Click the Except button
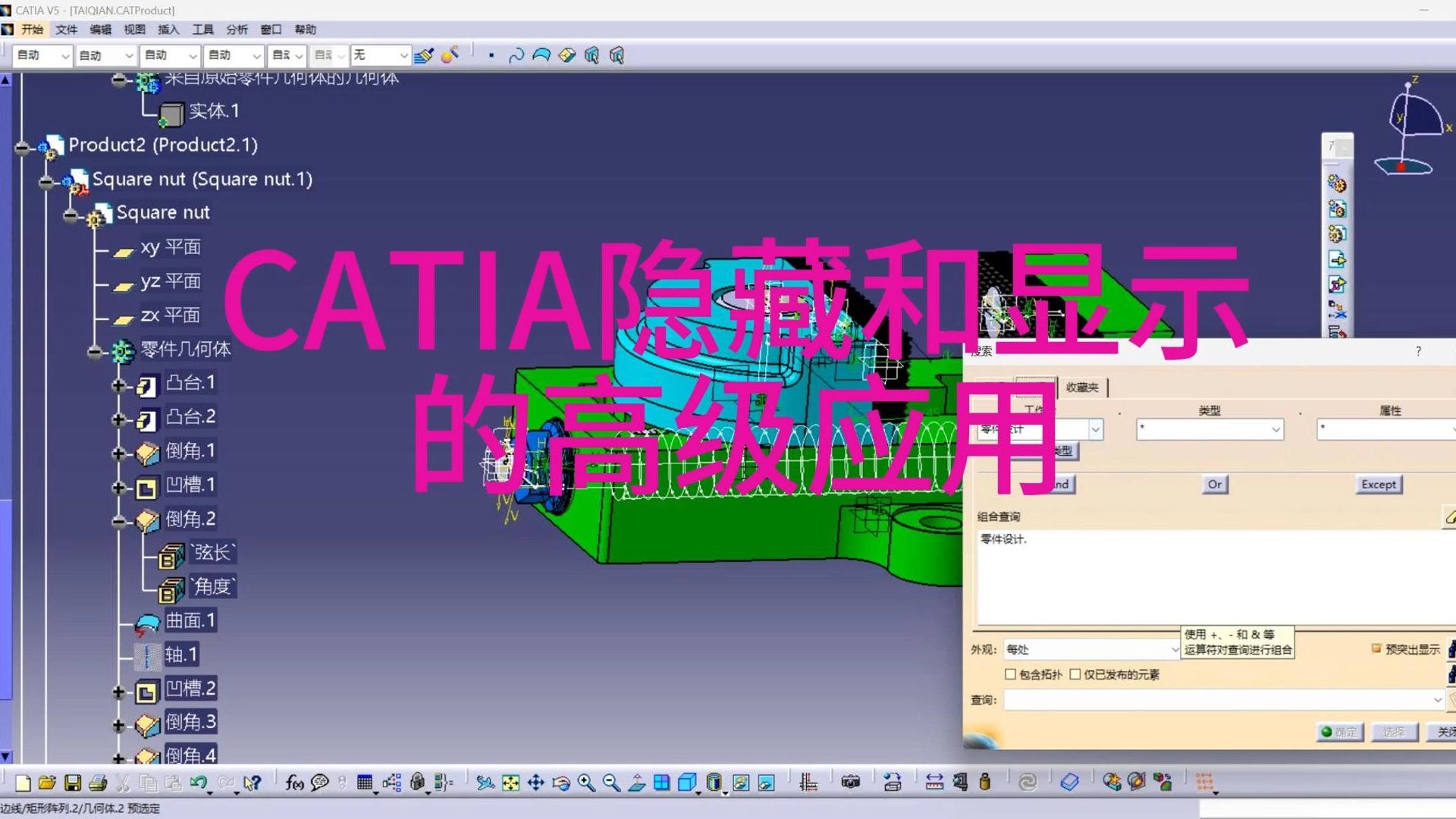 [1379, 485]
